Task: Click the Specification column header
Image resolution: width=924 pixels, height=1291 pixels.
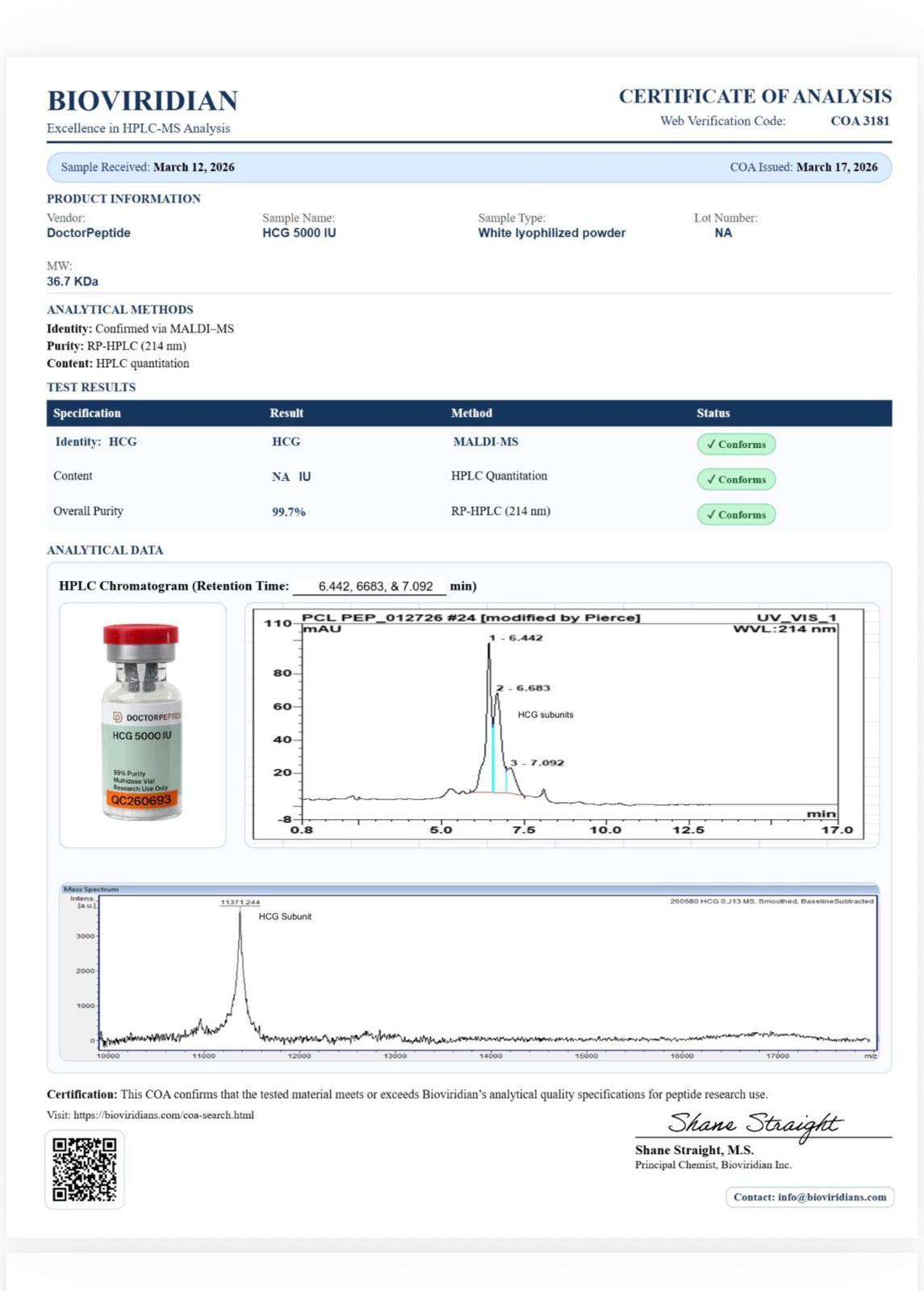Action: tap(87, 413)
